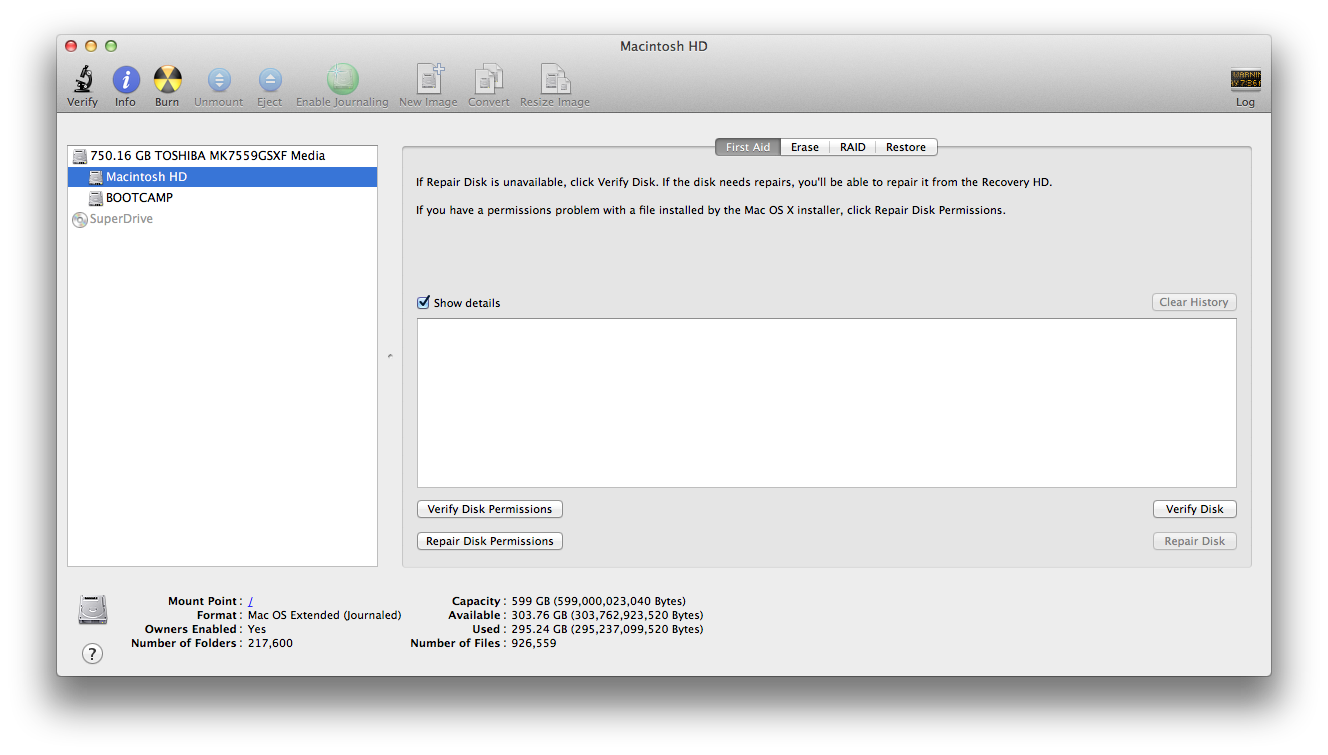
Task: Click the capacity value "599 GB (599,000,023,040 Bytes)"
Action: (598, 601)
